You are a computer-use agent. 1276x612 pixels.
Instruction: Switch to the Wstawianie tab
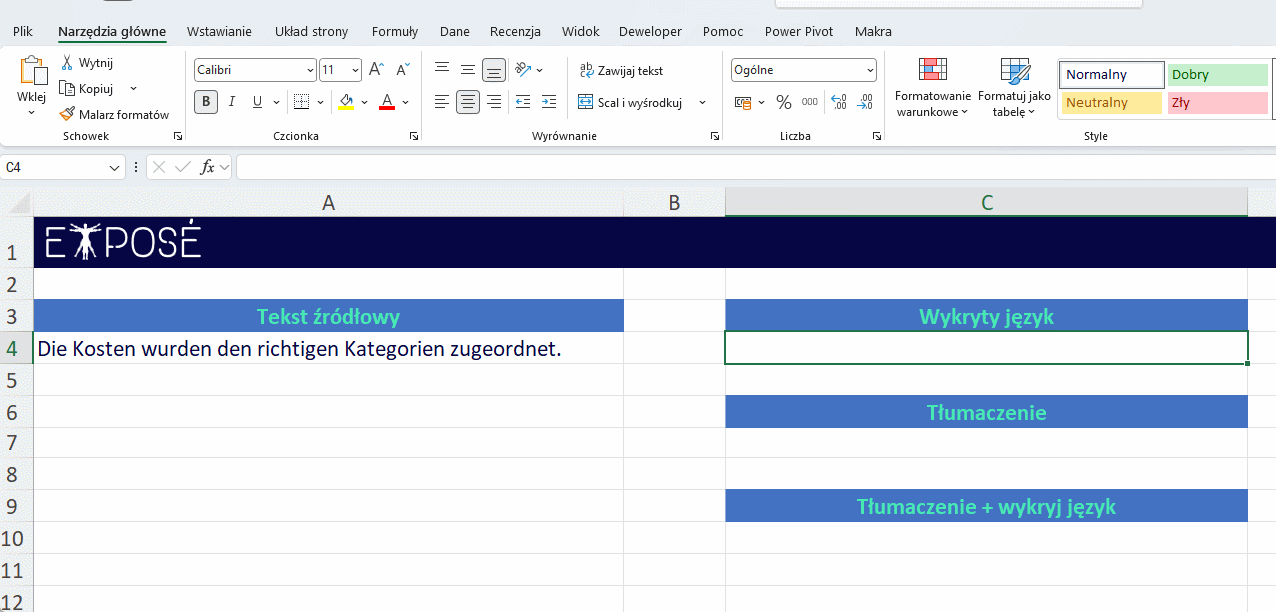click(219, 31)
